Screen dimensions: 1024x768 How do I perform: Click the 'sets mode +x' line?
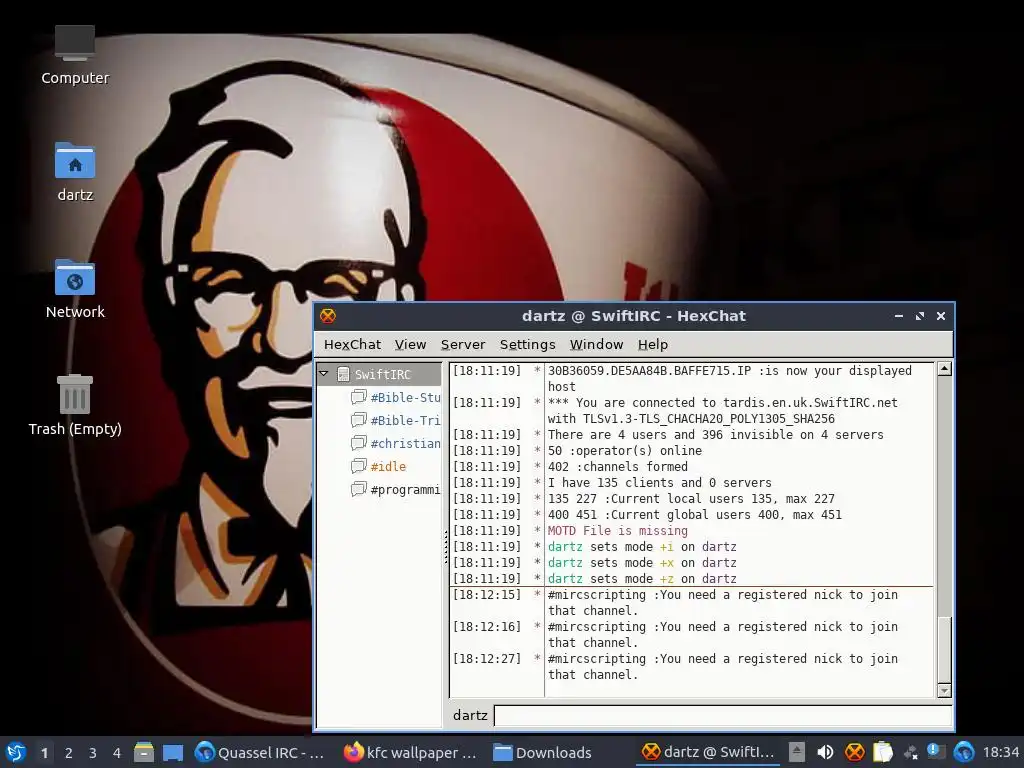pyautogui.click(x=642, y=563)
